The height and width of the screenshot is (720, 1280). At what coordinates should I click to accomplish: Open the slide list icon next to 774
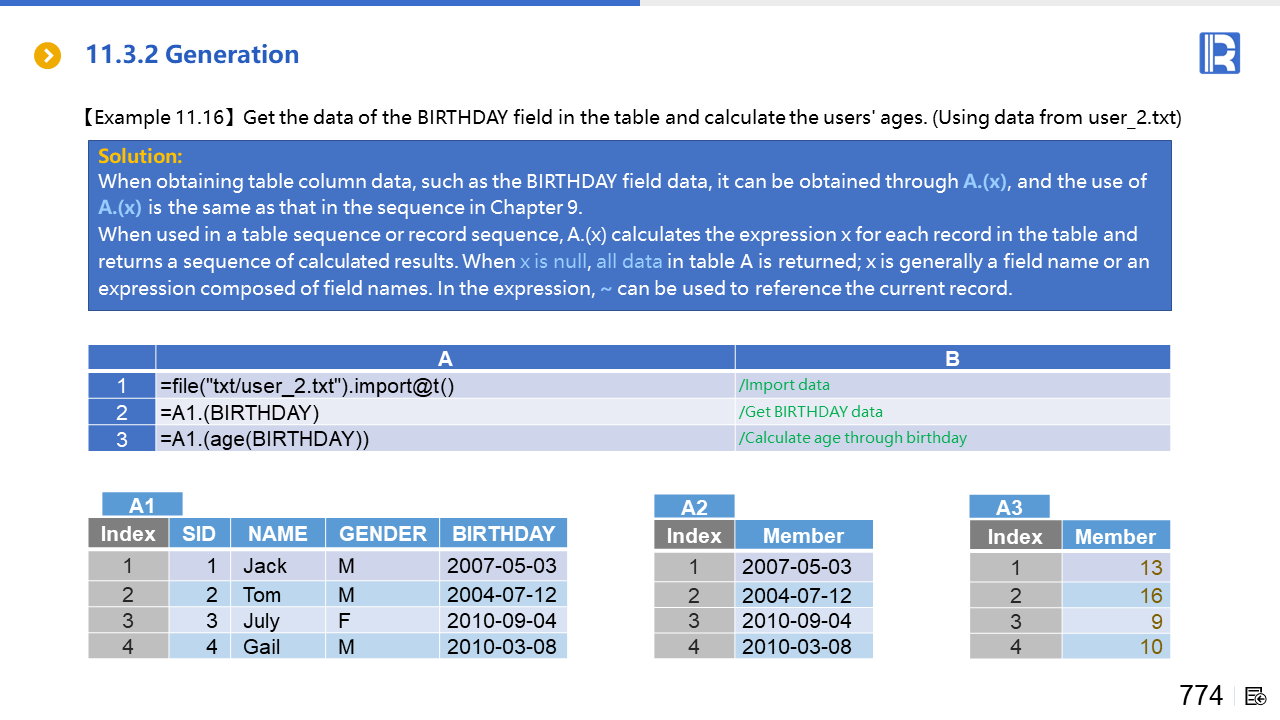coord(1257,696)
